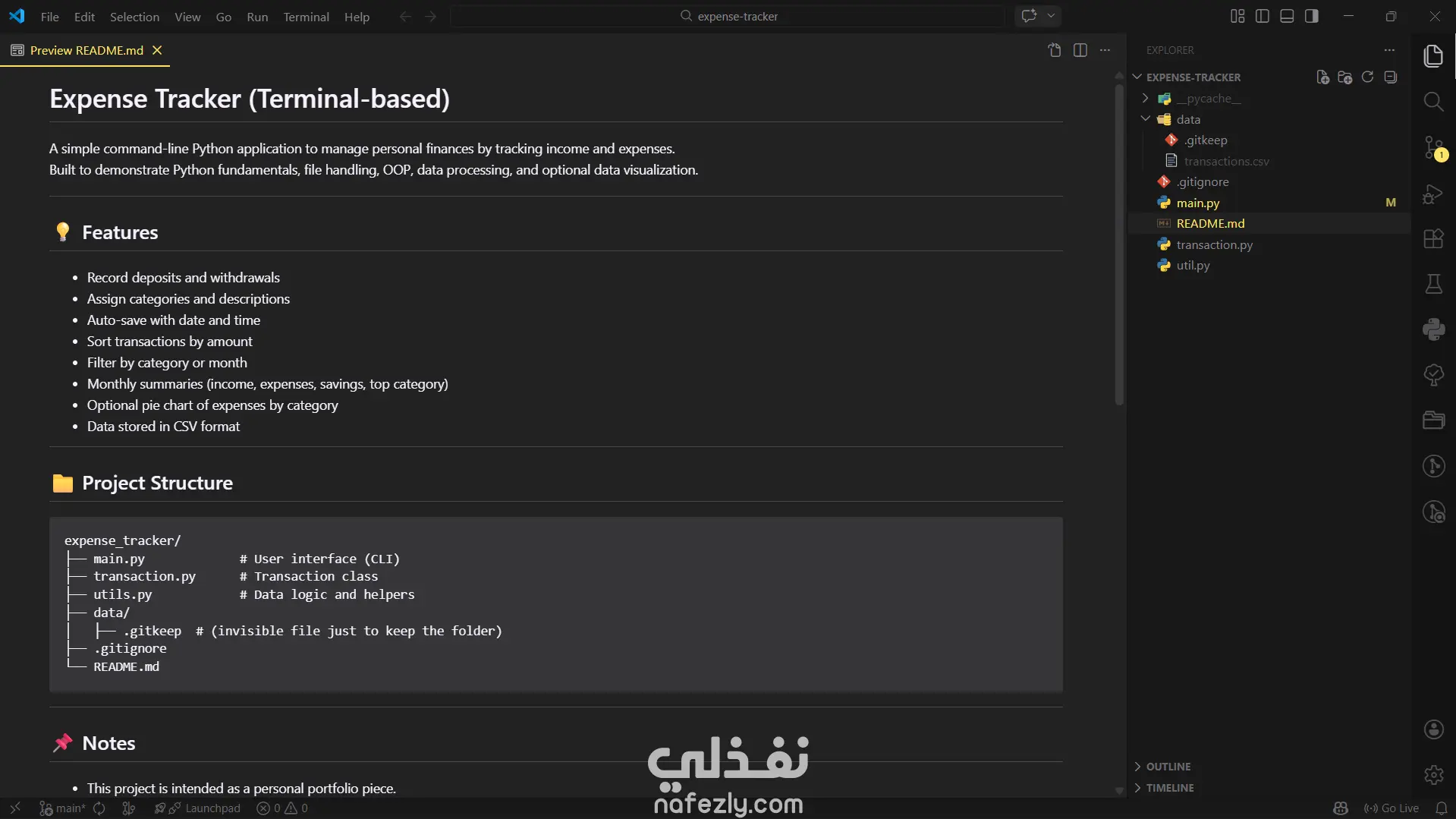
Task: Open the remote window indicator in status bar
Action: 15,808
